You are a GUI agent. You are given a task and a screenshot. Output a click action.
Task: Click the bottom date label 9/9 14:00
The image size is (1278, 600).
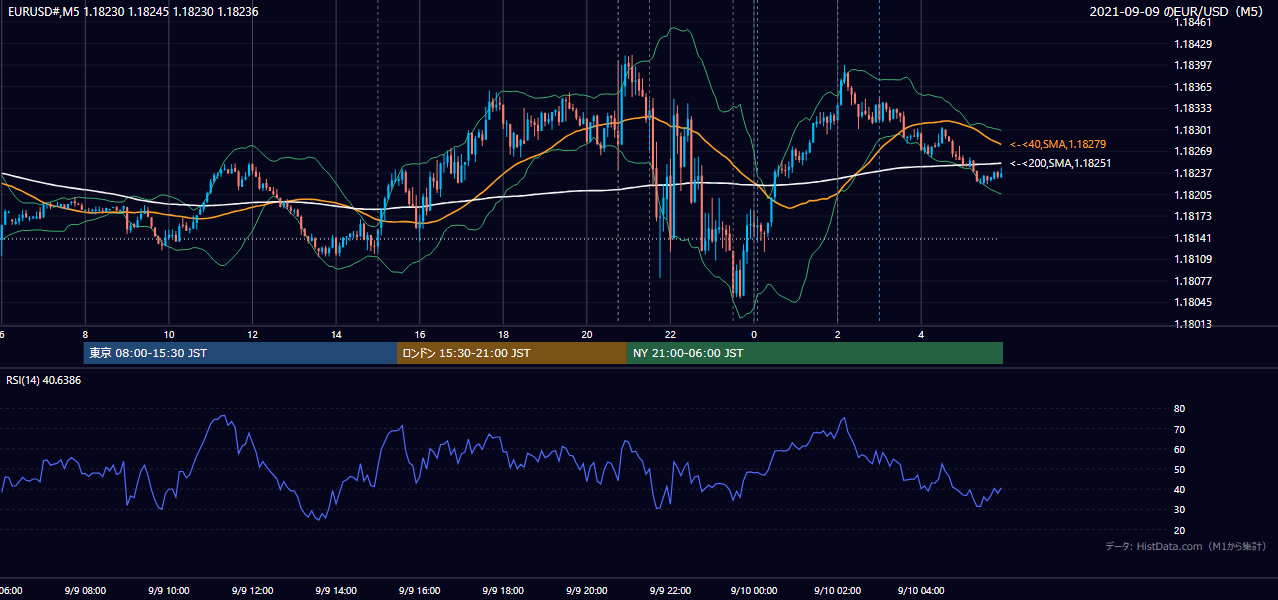coord(336,591)
